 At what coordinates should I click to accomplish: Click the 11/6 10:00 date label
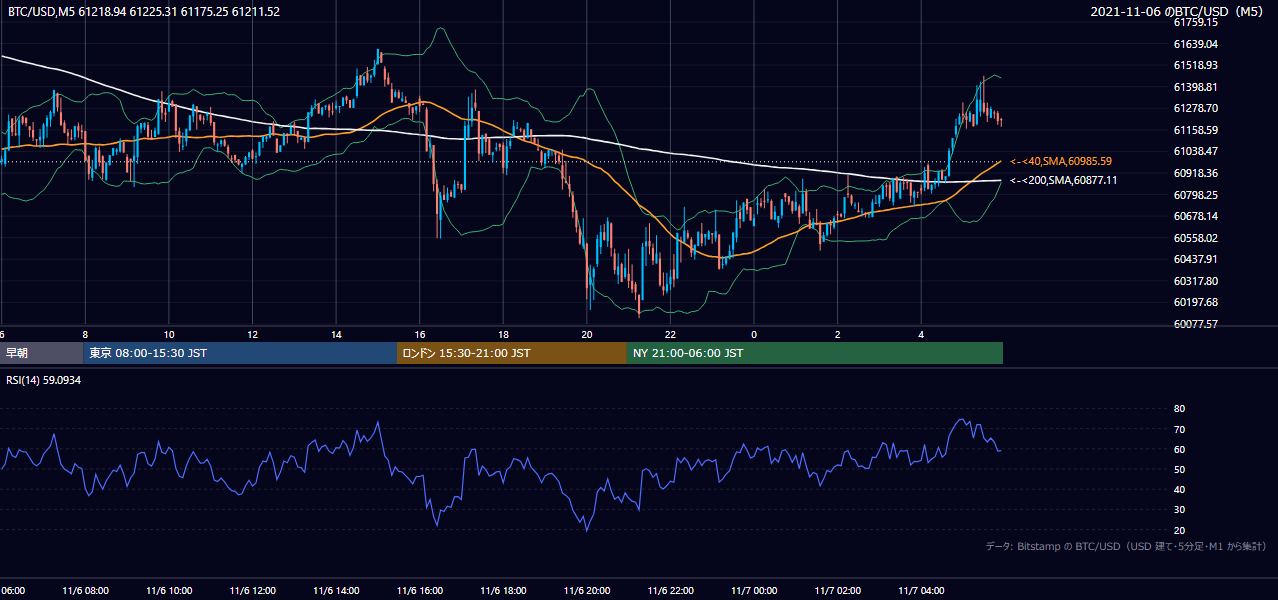pyautogui.click(x=169, y=591)
